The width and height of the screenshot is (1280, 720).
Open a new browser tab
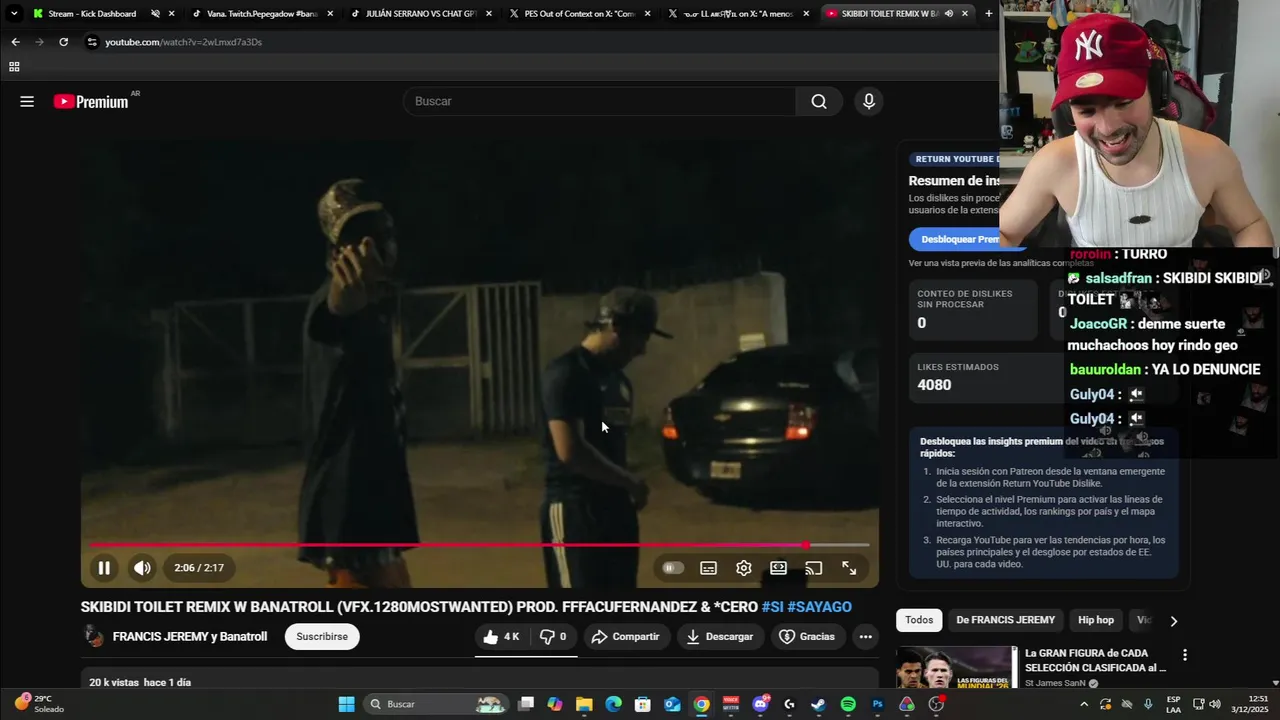point(989,14)
